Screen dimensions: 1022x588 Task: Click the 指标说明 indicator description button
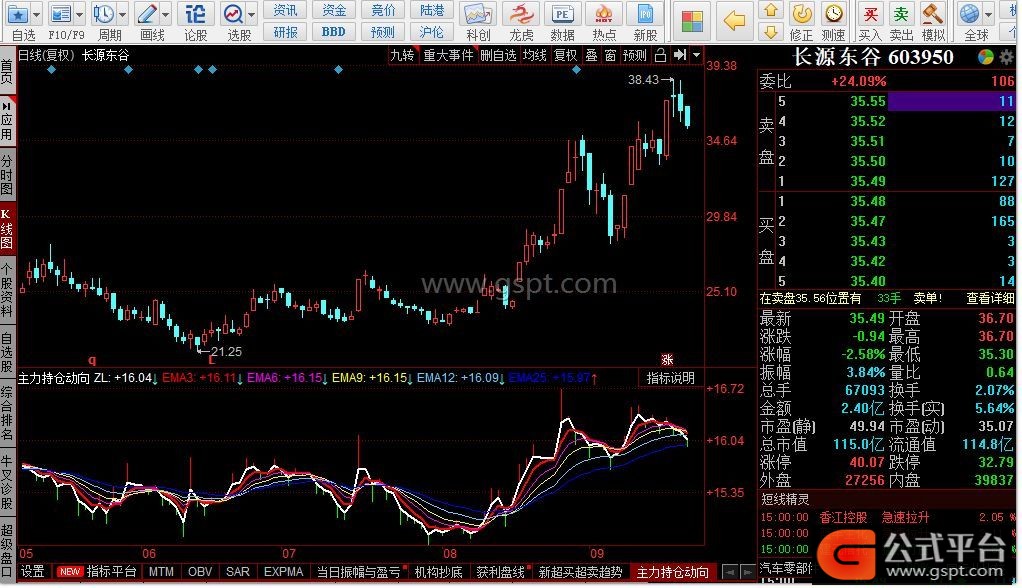(670, 378)
